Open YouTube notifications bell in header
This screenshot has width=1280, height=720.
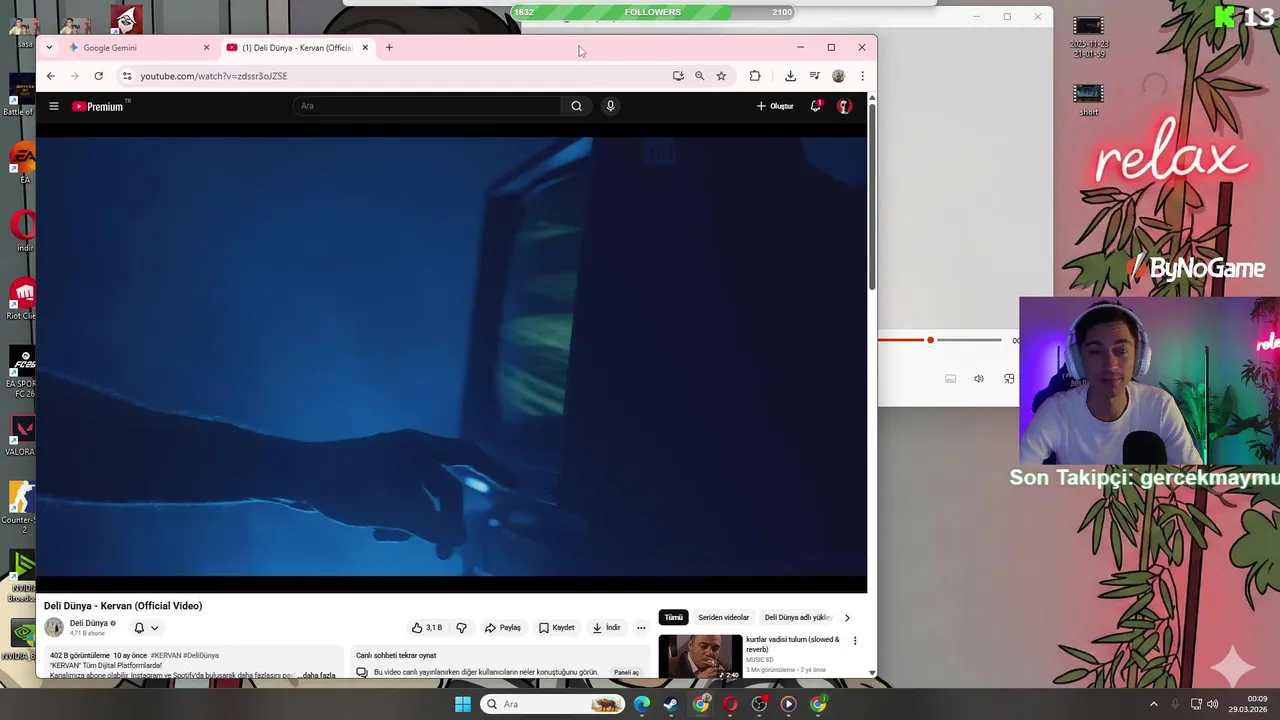[x=816, y=106]
